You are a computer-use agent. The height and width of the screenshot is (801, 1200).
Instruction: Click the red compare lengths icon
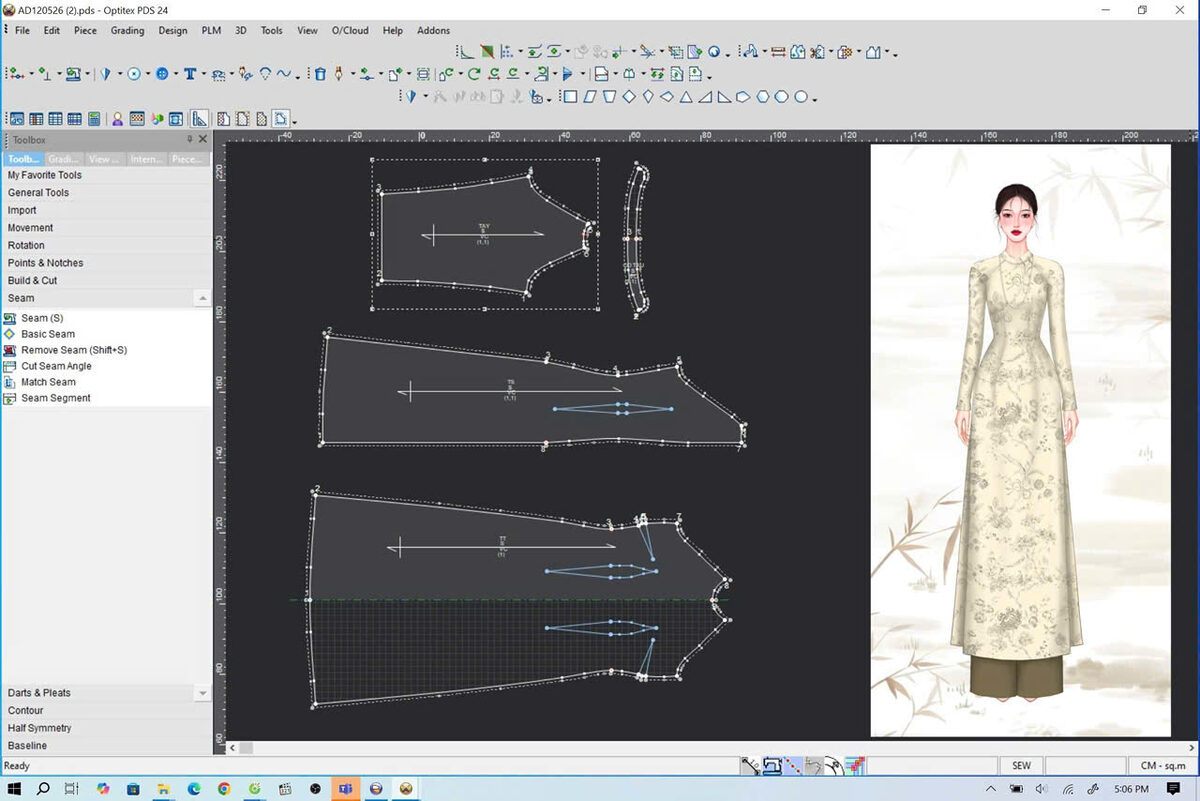pyautogui.click(x=778, y=52)
